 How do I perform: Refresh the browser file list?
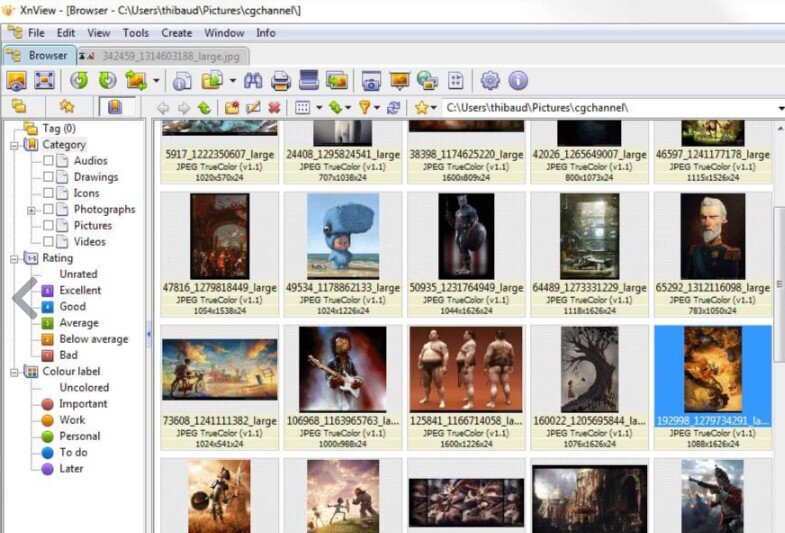click(394, 108)
